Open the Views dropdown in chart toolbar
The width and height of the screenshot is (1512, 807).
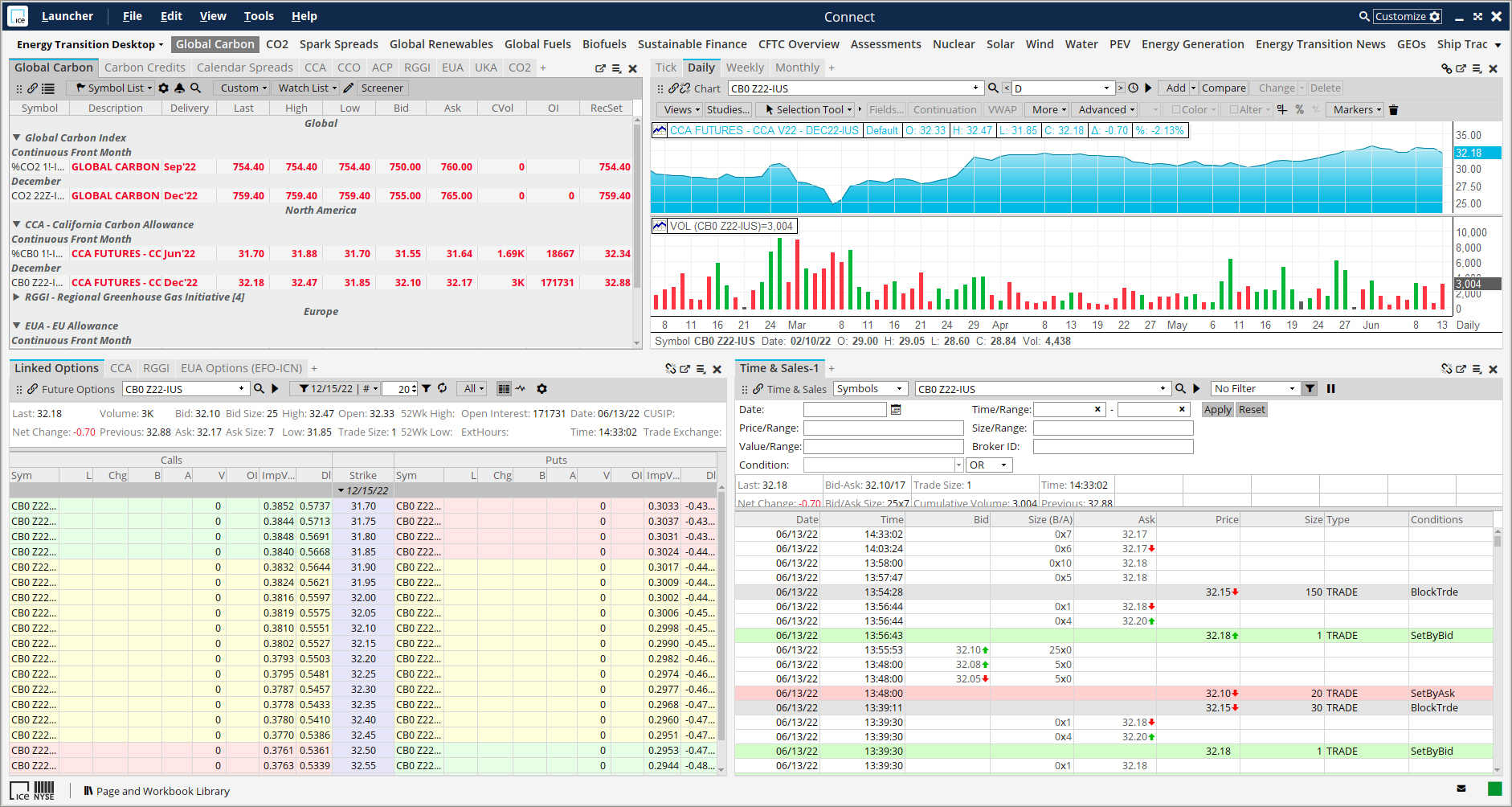pos(681,110)
